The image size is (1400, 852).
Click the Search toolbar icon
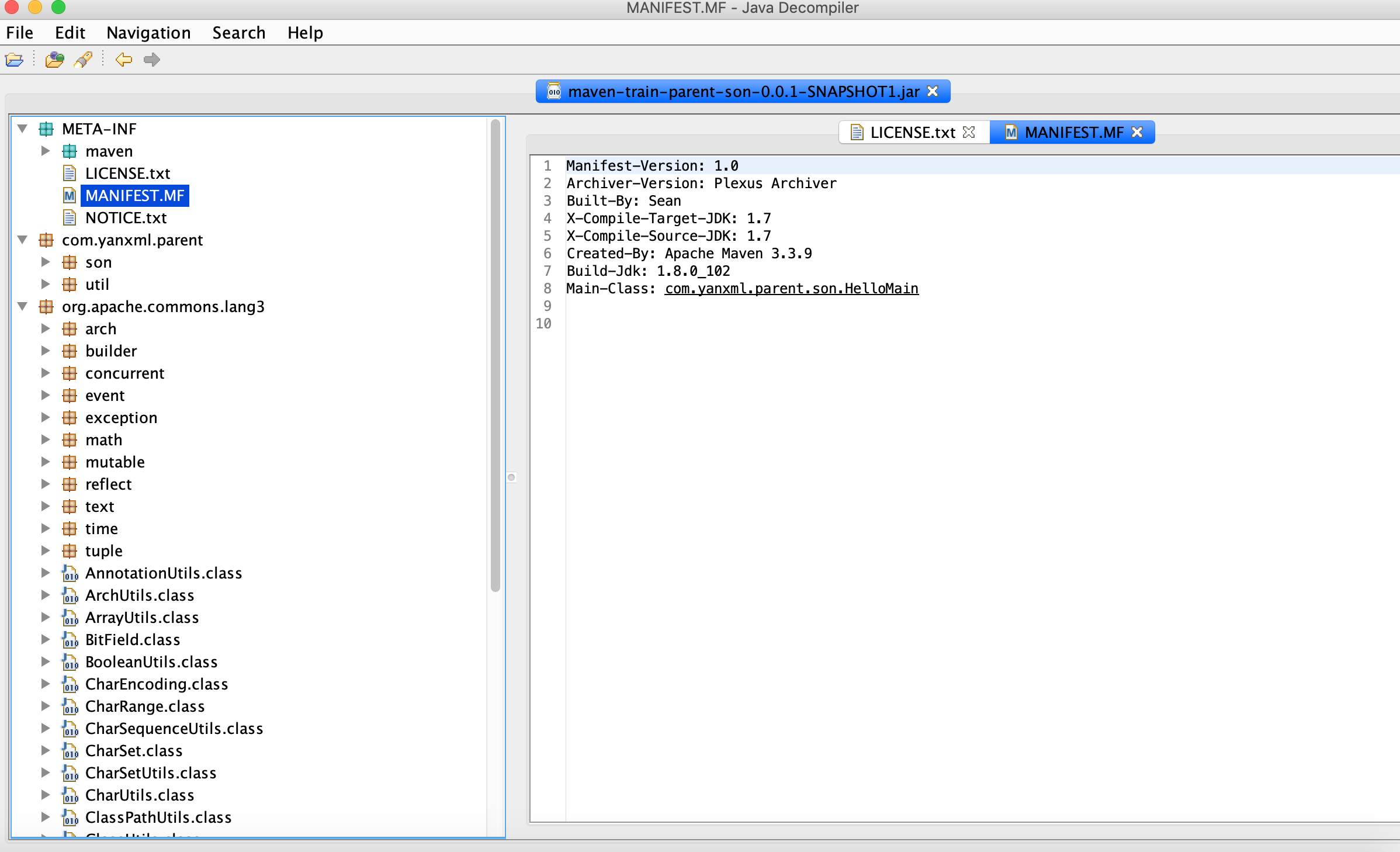pos(83,60)
